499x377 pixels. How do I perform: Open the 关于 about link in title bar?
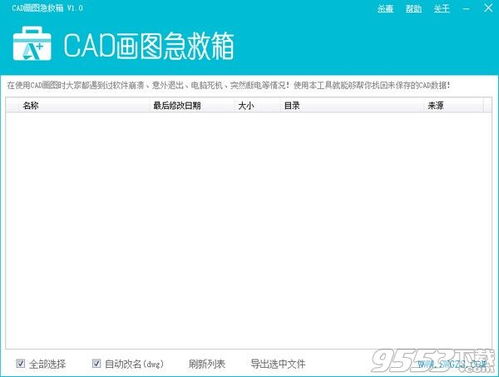442,9
